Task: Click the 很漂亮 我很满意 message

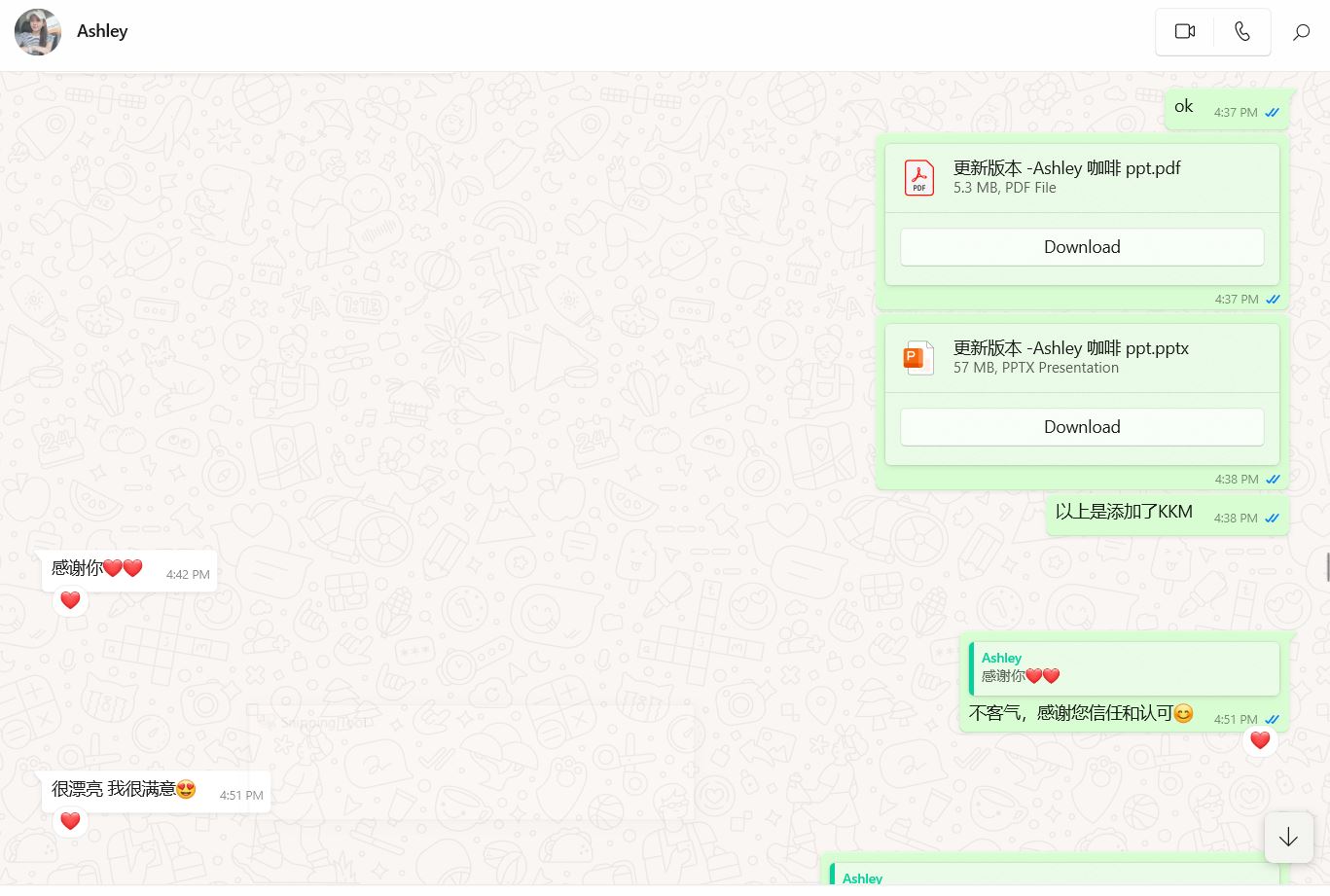Action: (124, 789)
